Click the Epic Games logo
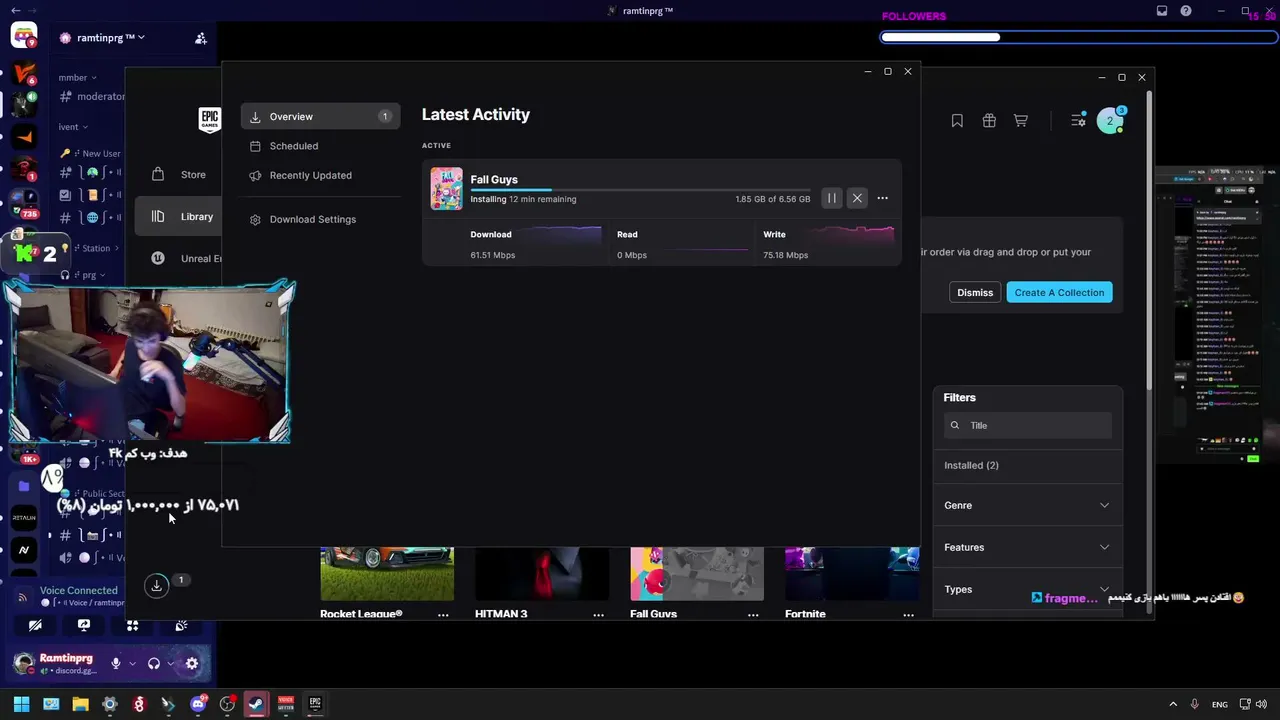1280x720 pixels. pyautogui.click(x=209, y=120)
